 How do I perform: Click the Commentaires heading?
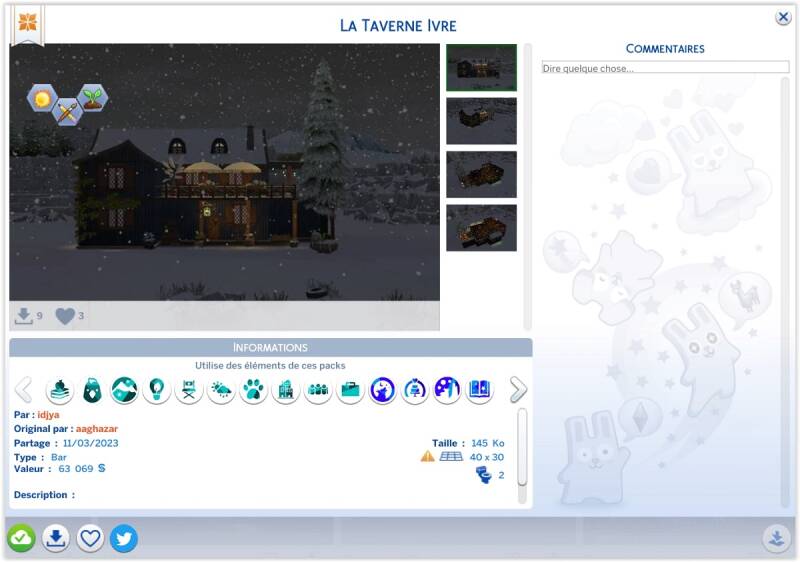tap(665, 49)
